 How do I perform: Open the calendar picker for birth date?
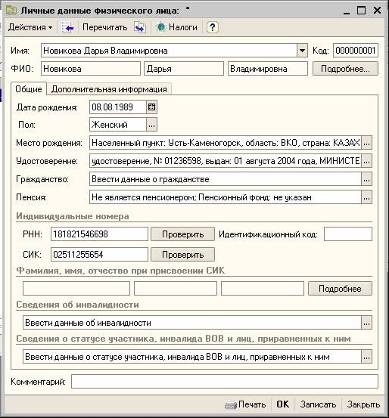tap(152, 107)
